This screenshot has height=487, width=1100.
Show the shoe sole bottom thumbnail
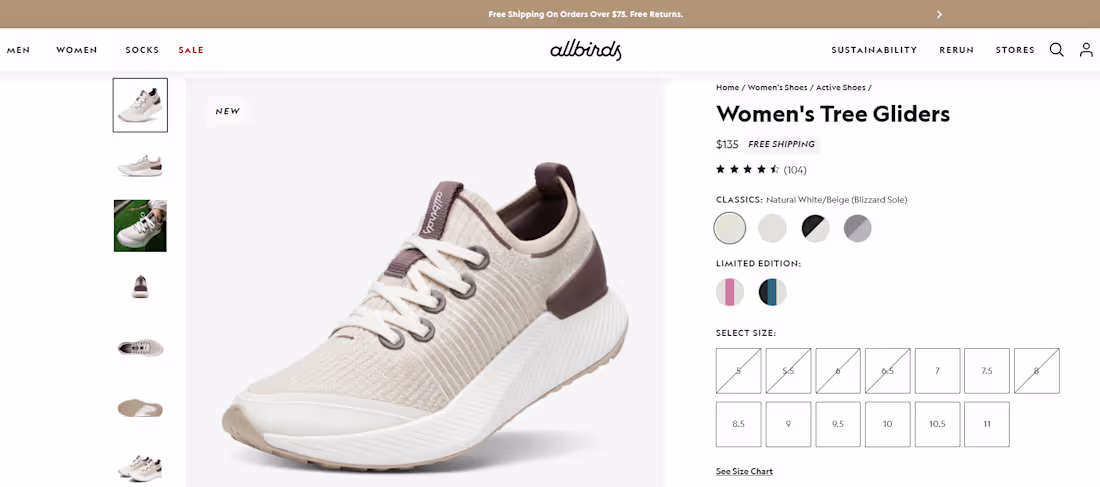tap(140, 408)
